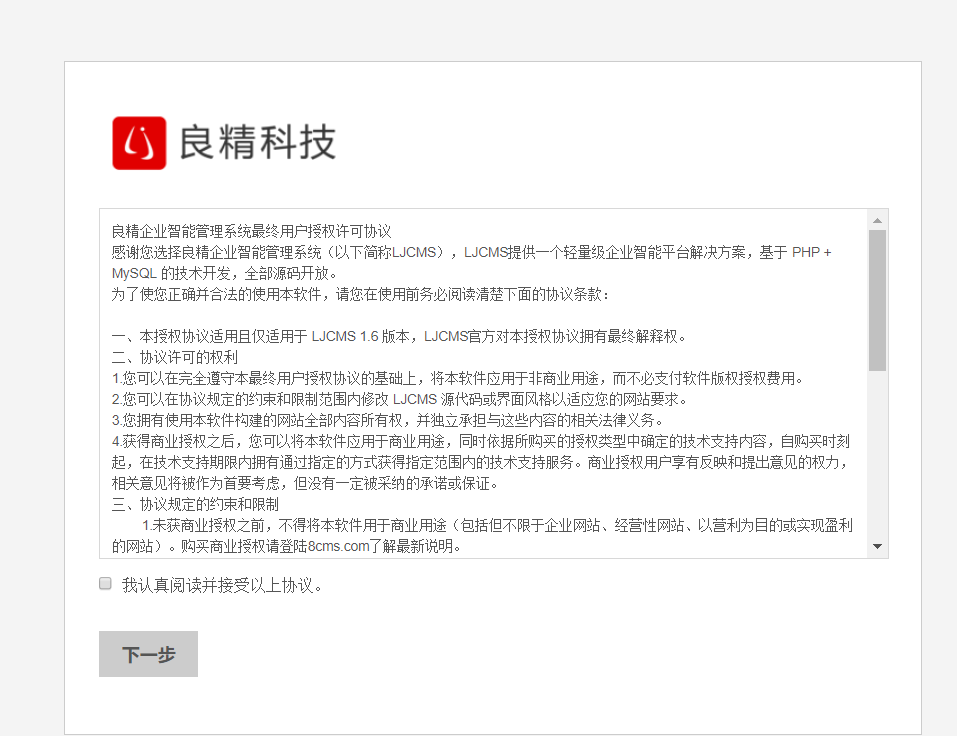This screenshot has width=957, height=736.
Task: Click the title line 良精企业智能管理系统最终用户授权许可协议
Action: click(x=251, y=231)
